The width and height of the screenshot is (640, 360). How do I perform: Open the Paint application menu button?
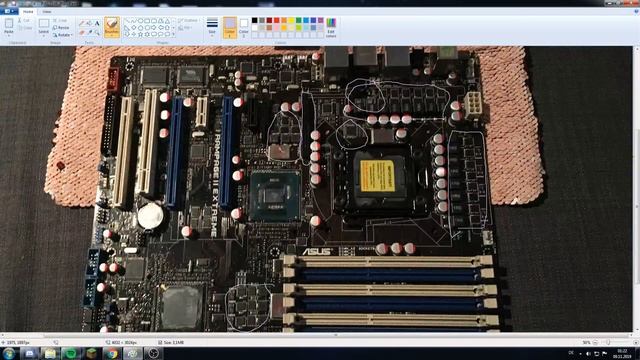9,11
